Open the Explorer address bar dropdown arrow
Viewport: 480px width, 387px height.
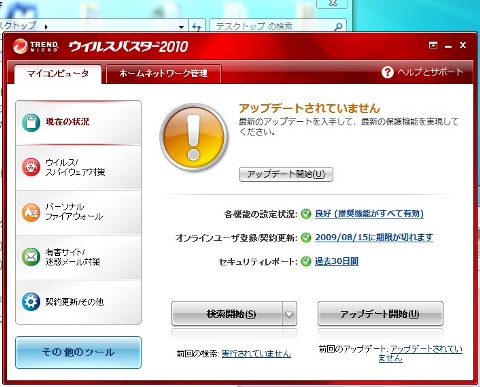pos(181,27)
